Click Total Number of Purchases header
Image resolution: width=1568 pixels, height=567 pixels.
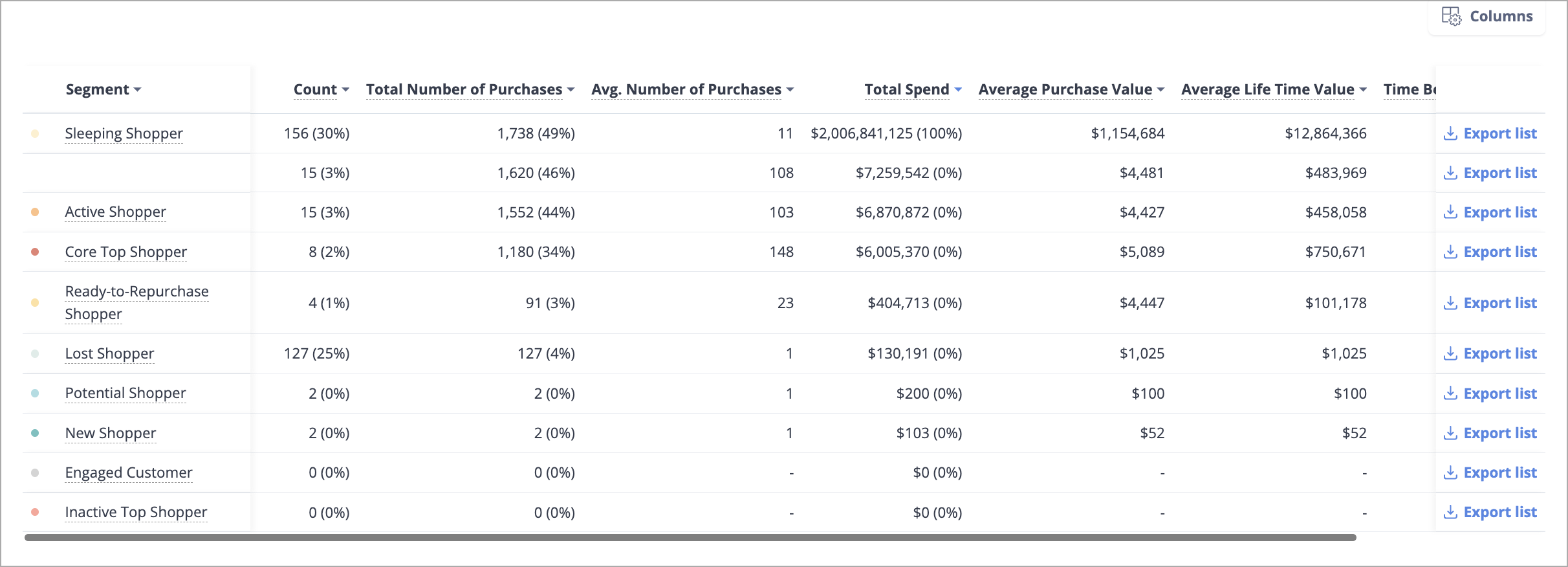coord(464,89)
